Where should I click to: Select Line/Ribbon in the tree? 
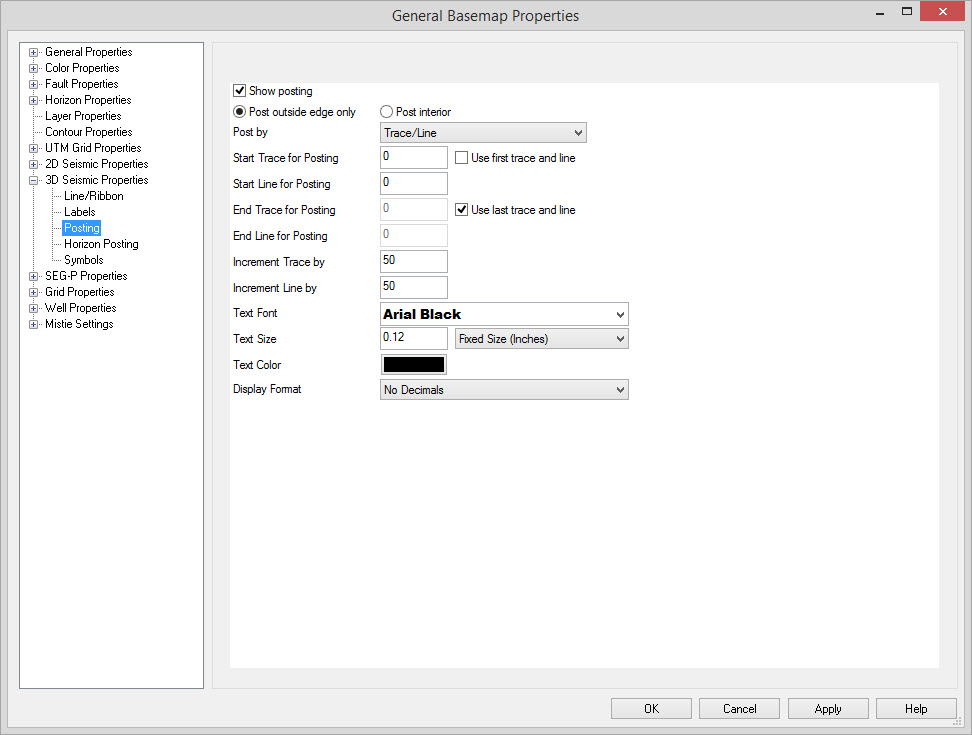click(94, 196)
